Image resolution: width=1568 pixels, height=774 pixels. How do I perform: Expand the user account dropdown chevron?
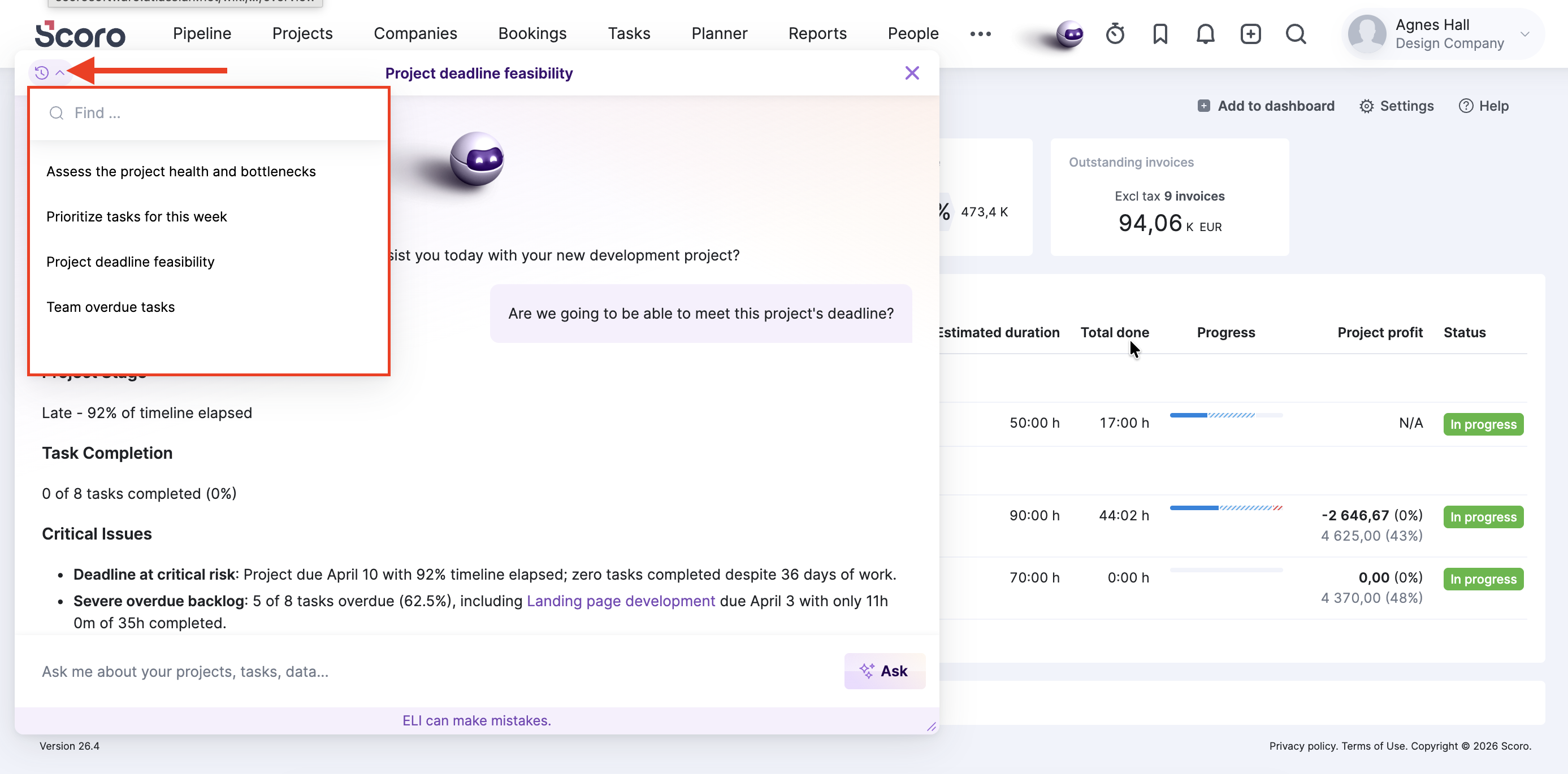pos(1525,34)
